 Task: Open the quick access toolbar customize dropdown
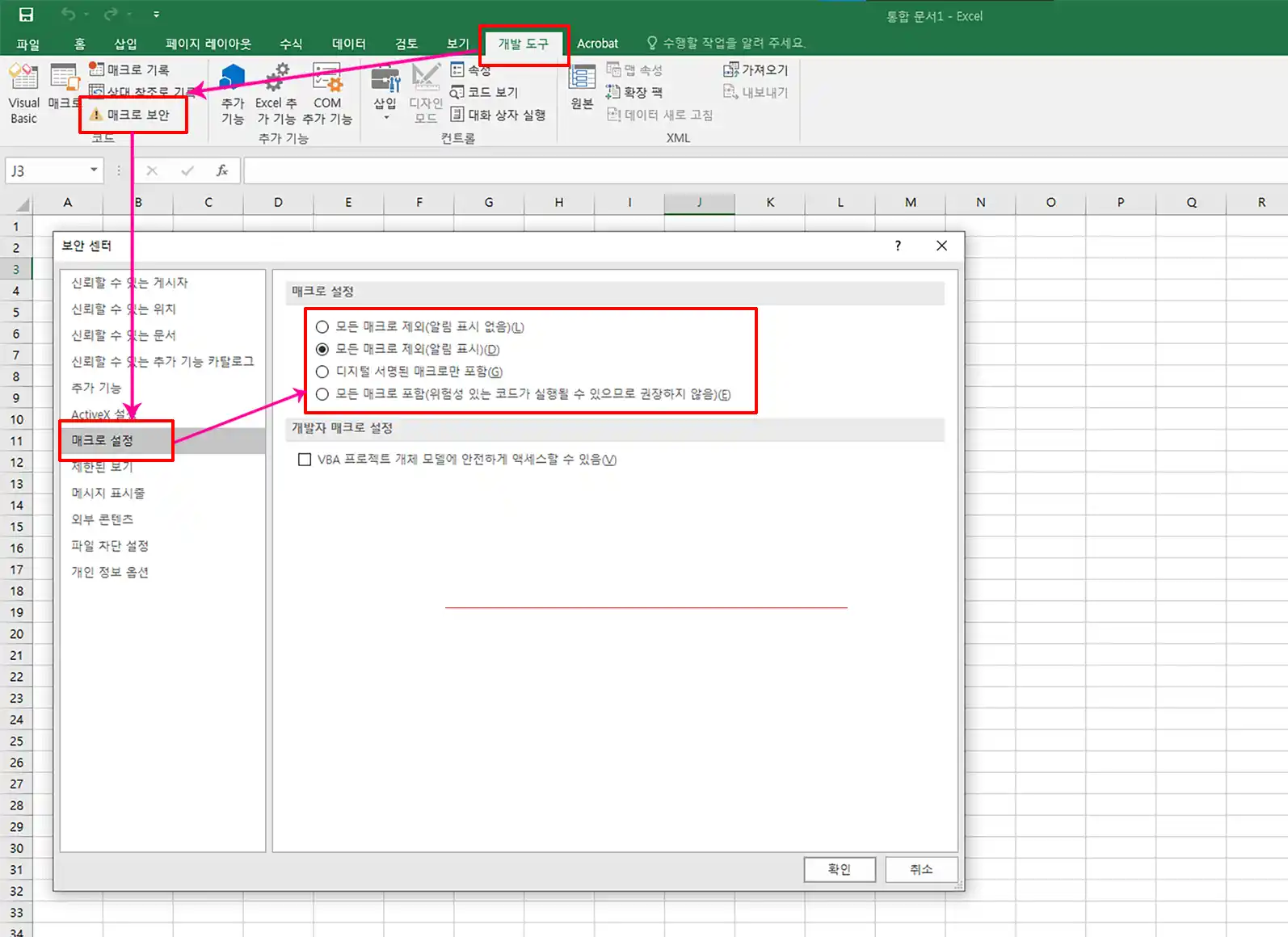coord(156,15)
